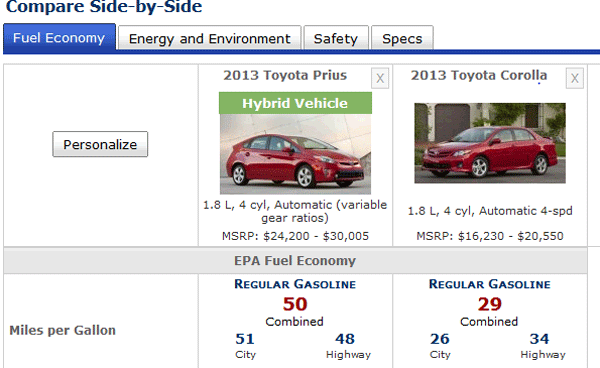
Task: Open the Fuel Economy tab
Action: (59, 37)
